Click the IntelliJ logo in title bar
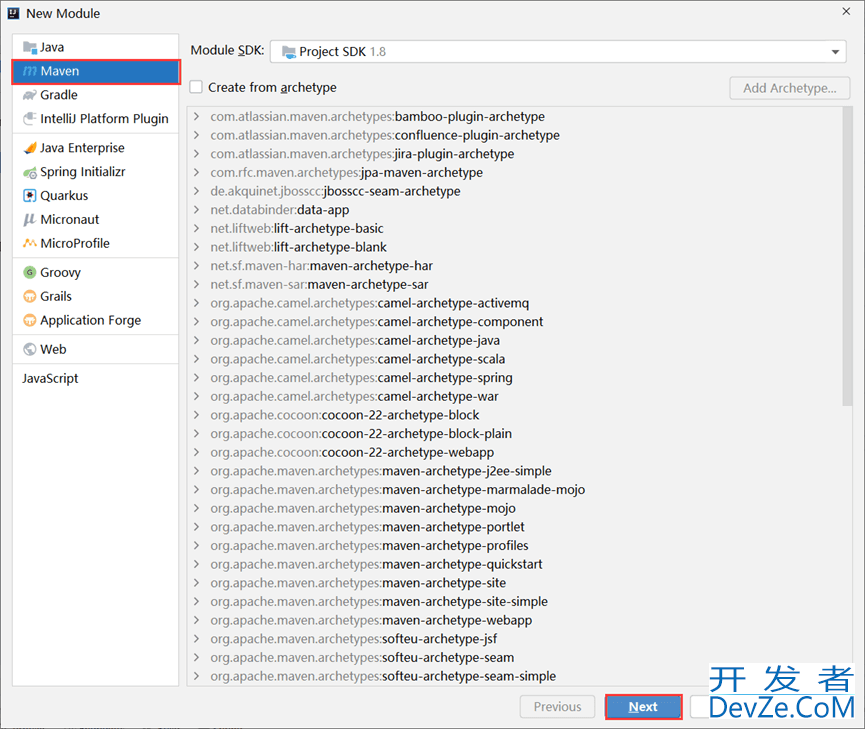Screen dimensions: 865x729 click(14, 13)
